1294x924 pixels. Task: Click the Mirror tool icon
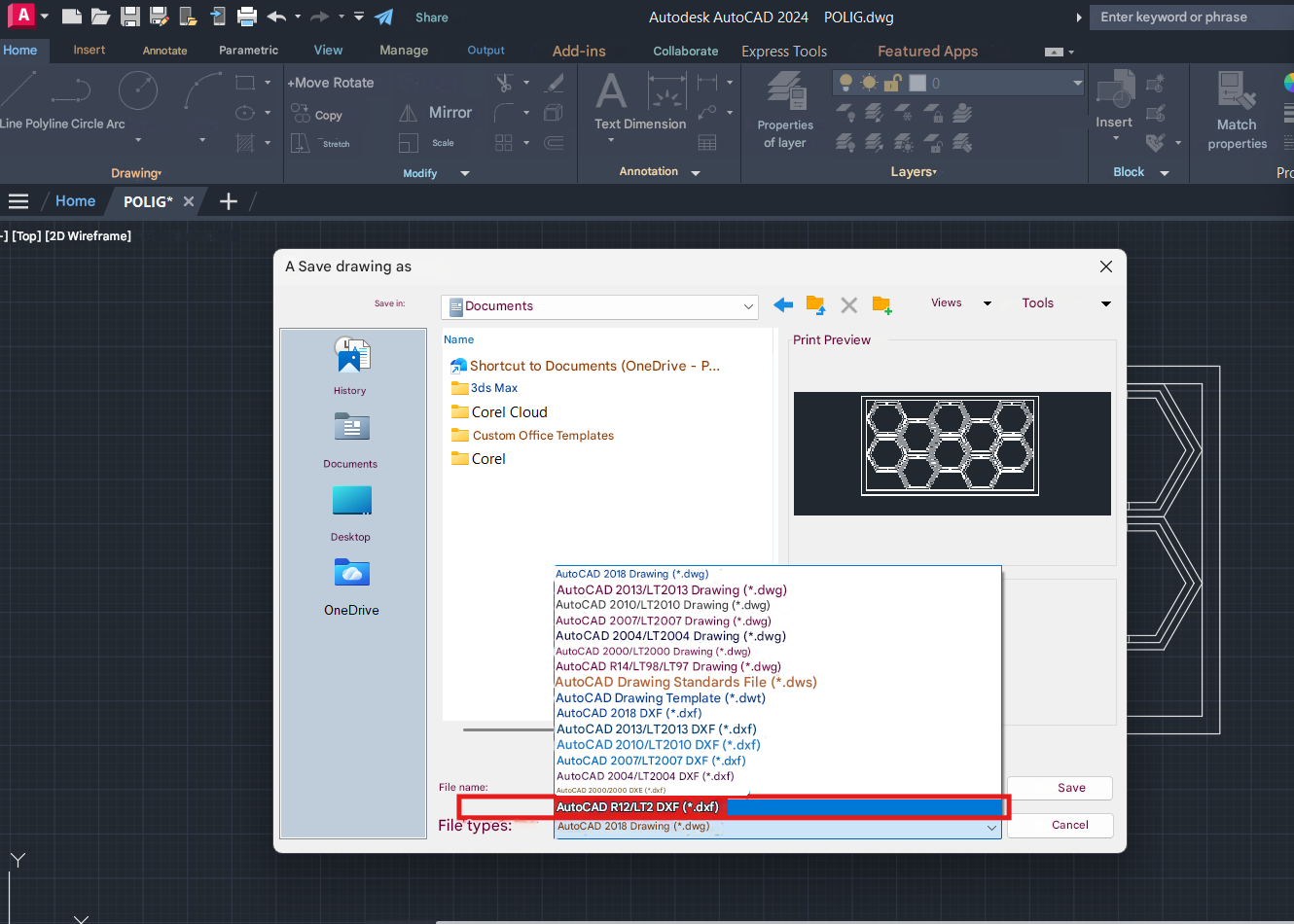click(409, 113)
